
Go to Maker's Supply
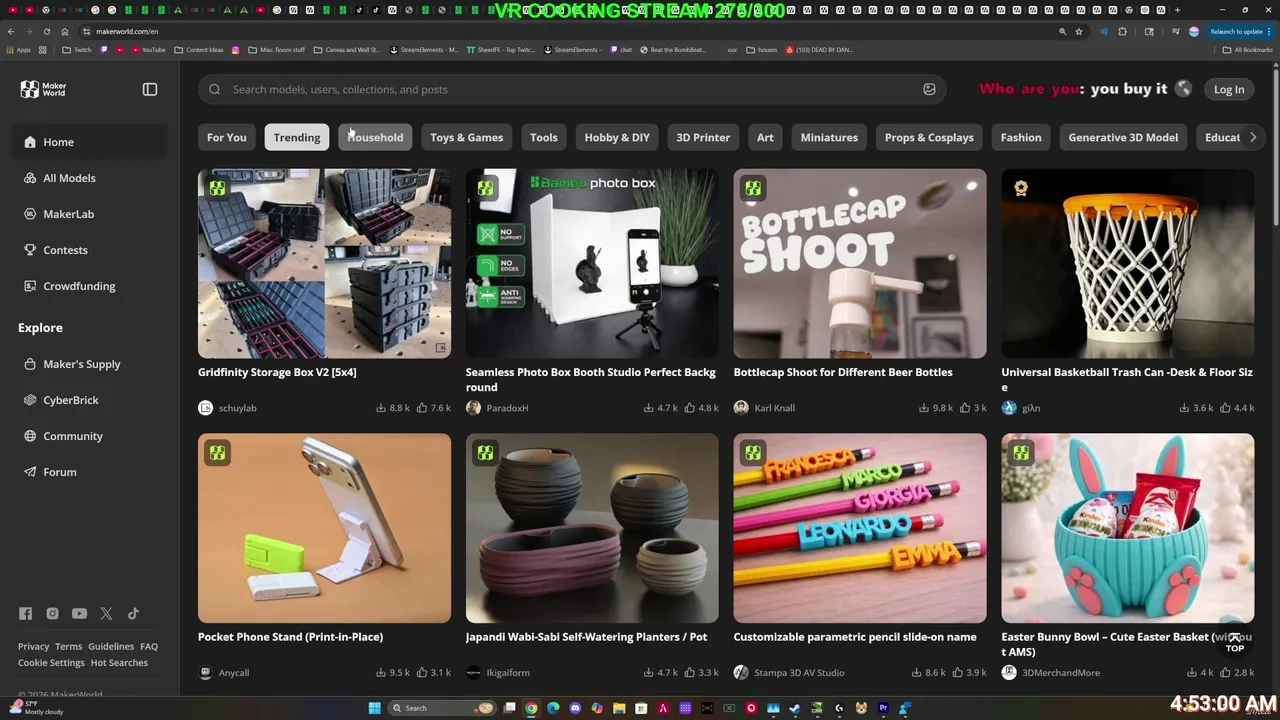pos(90,364)
